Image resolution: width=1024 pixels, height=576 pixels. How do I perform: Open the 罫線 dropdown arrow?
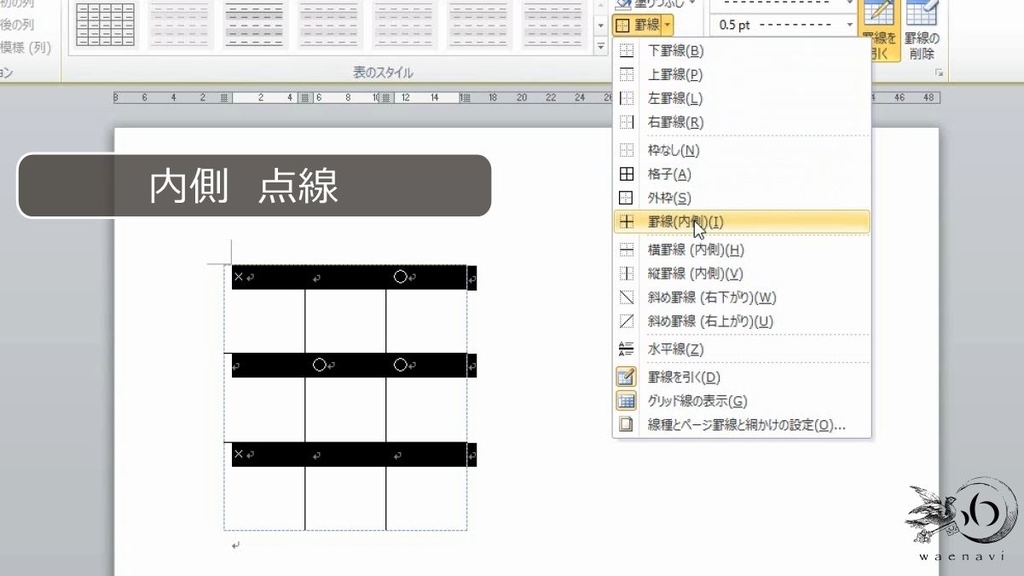point(667,25)
